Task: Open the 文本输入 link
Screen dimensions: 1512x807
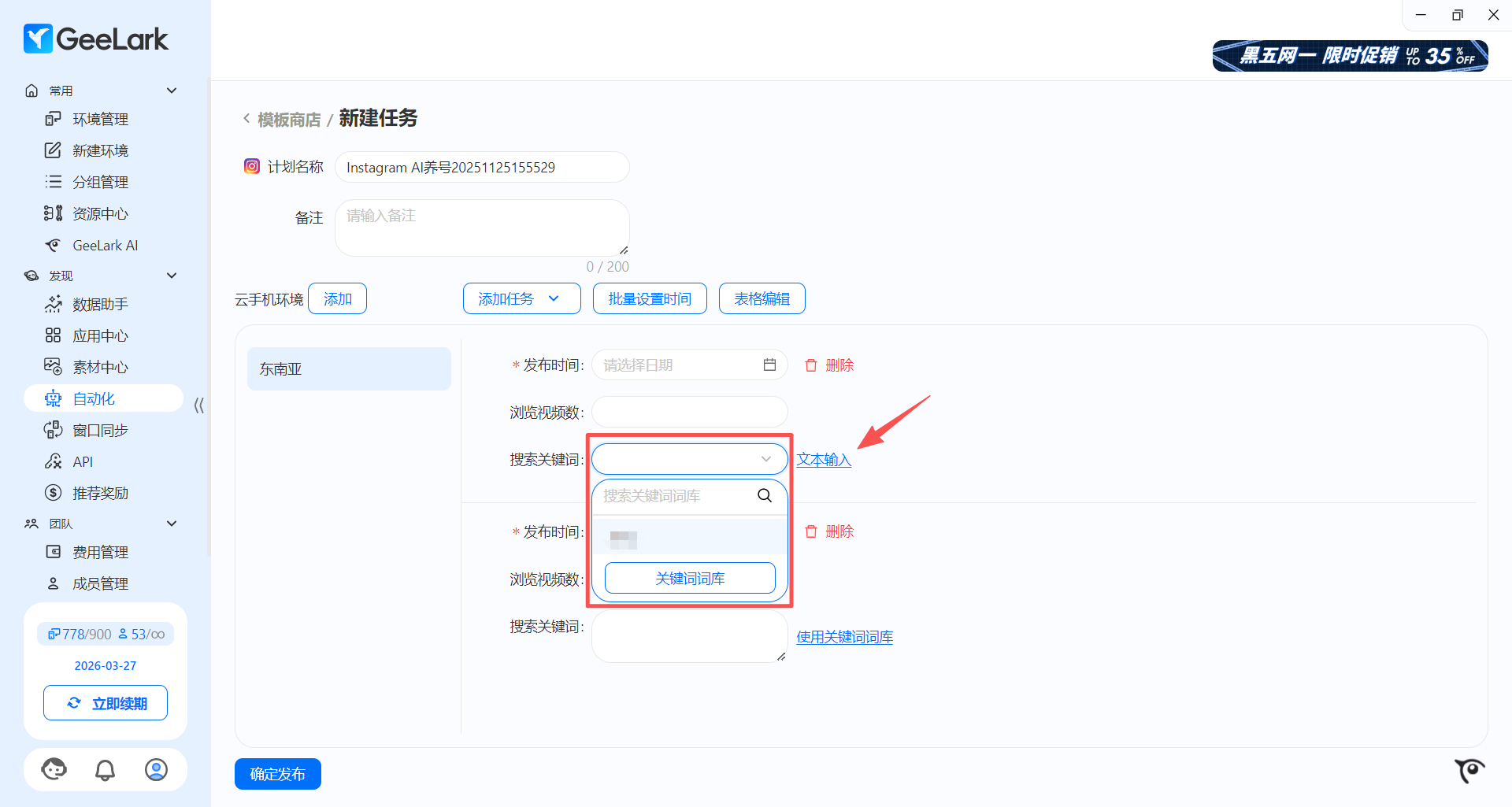Action: 824,459
